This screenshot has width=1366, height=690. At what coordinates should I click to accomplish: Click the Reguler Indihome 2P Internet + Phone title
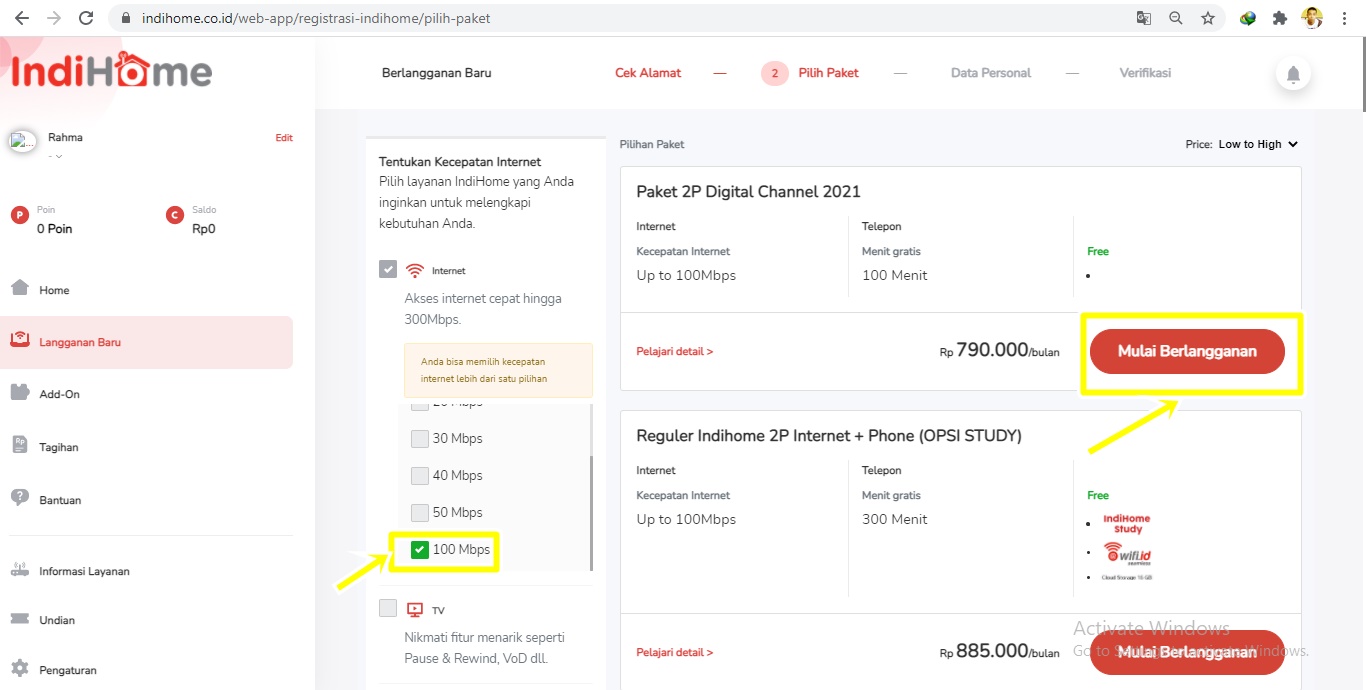829,435
